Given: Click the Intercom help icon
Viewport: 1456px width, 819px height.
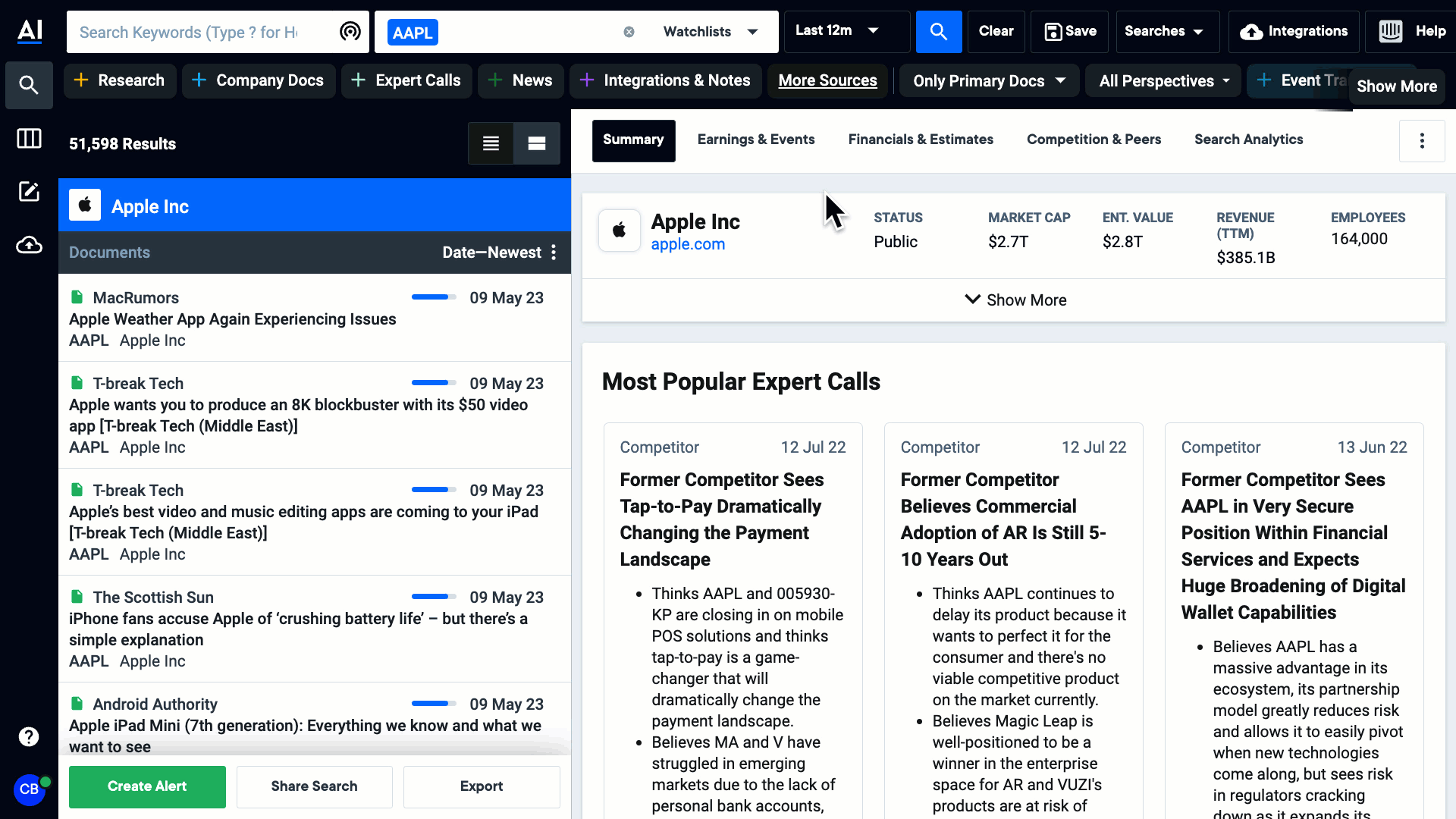Looking at the screenshot, I should click(1391, 31).
